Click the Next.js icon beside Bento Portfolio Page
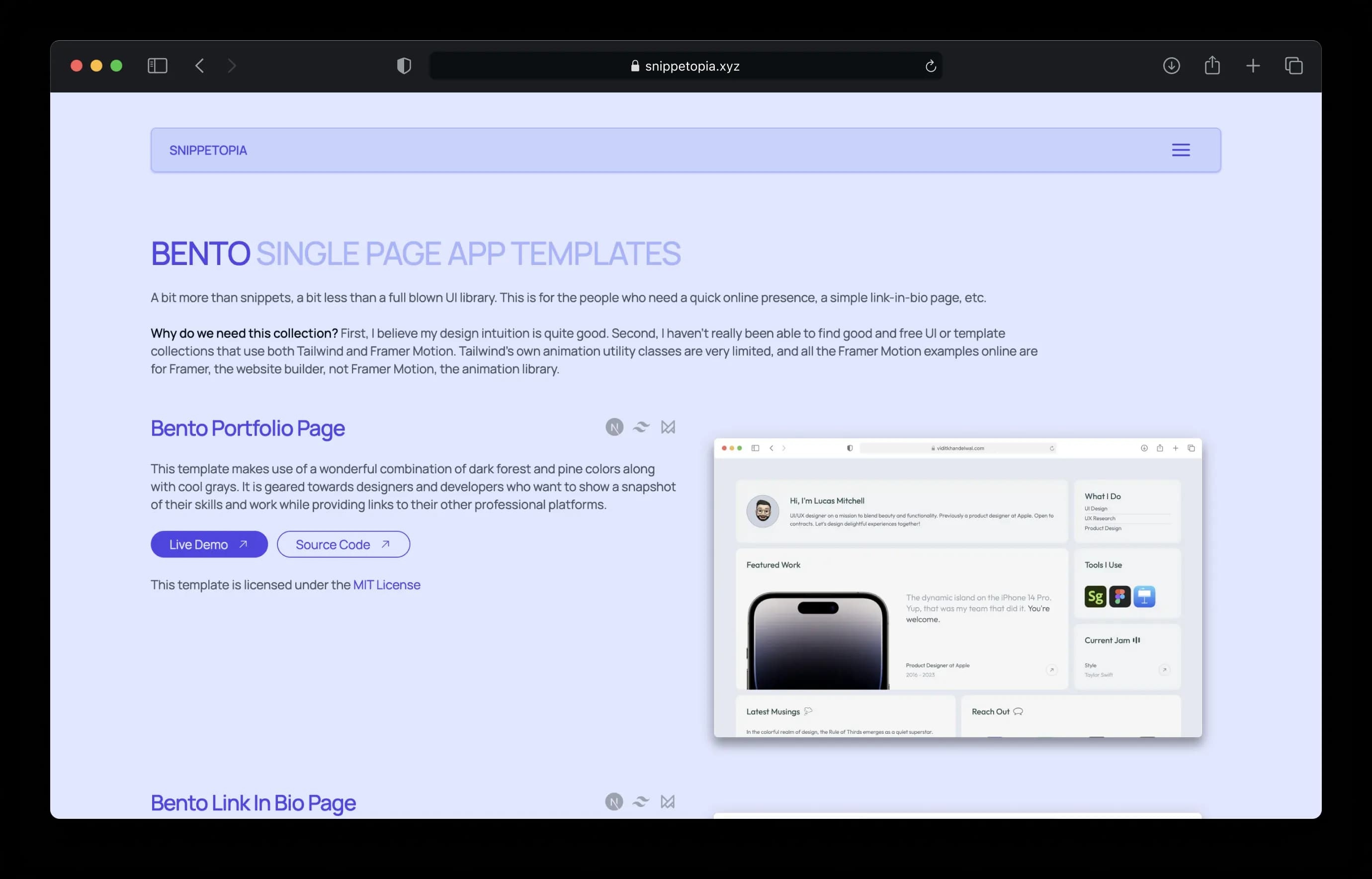1372x879 pixels. click(x=614, y=427)
